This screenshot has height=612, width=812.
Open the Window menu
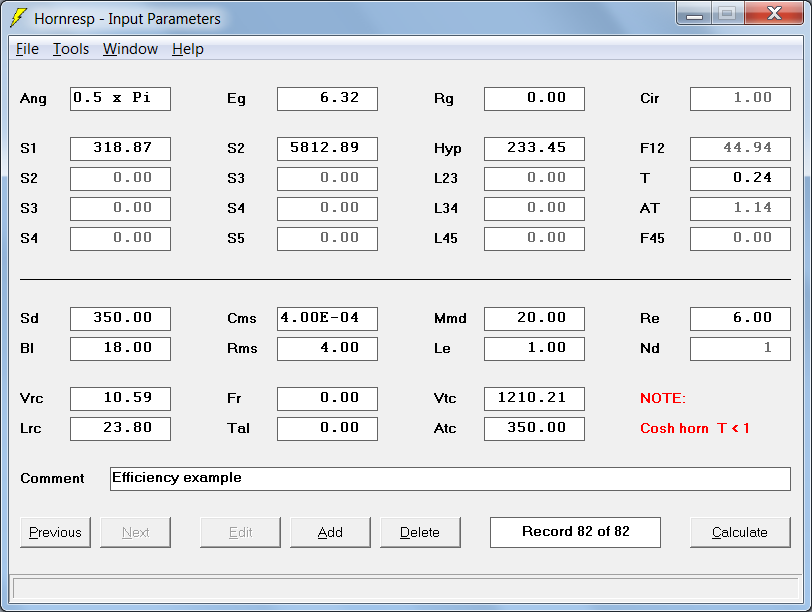[130, 49]
